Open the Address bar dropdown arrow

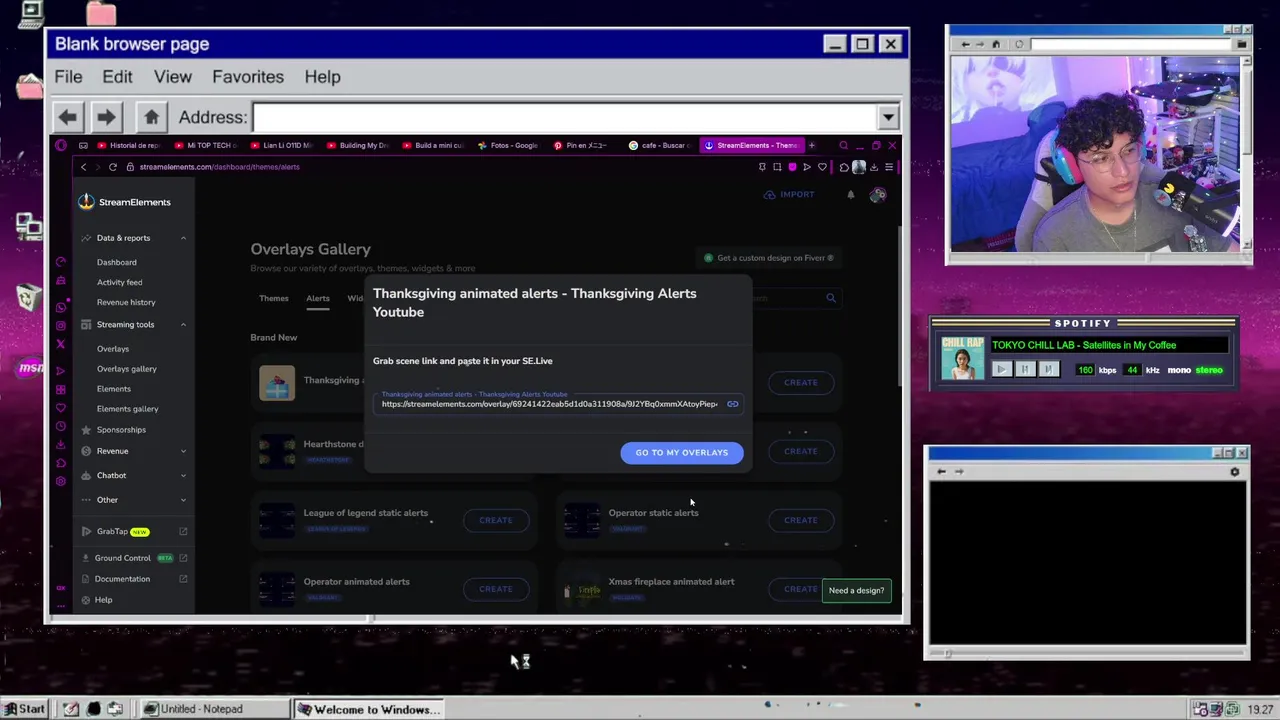point(888,117)
